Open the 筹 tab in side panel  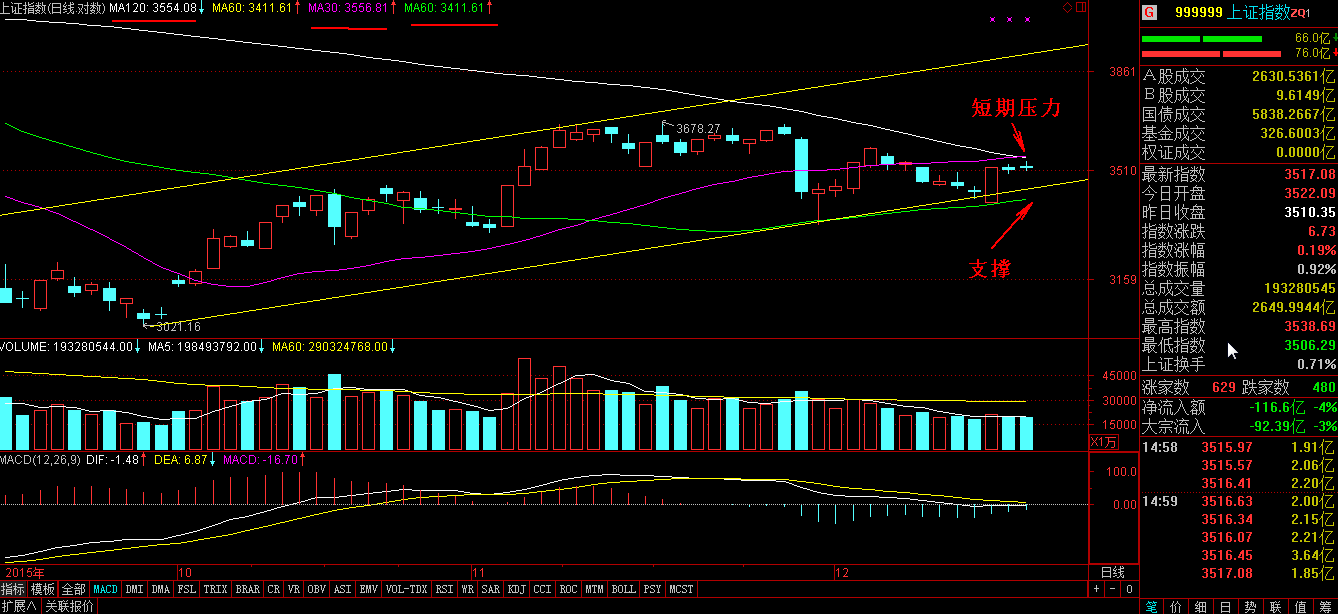click(x=1325, y=606)
